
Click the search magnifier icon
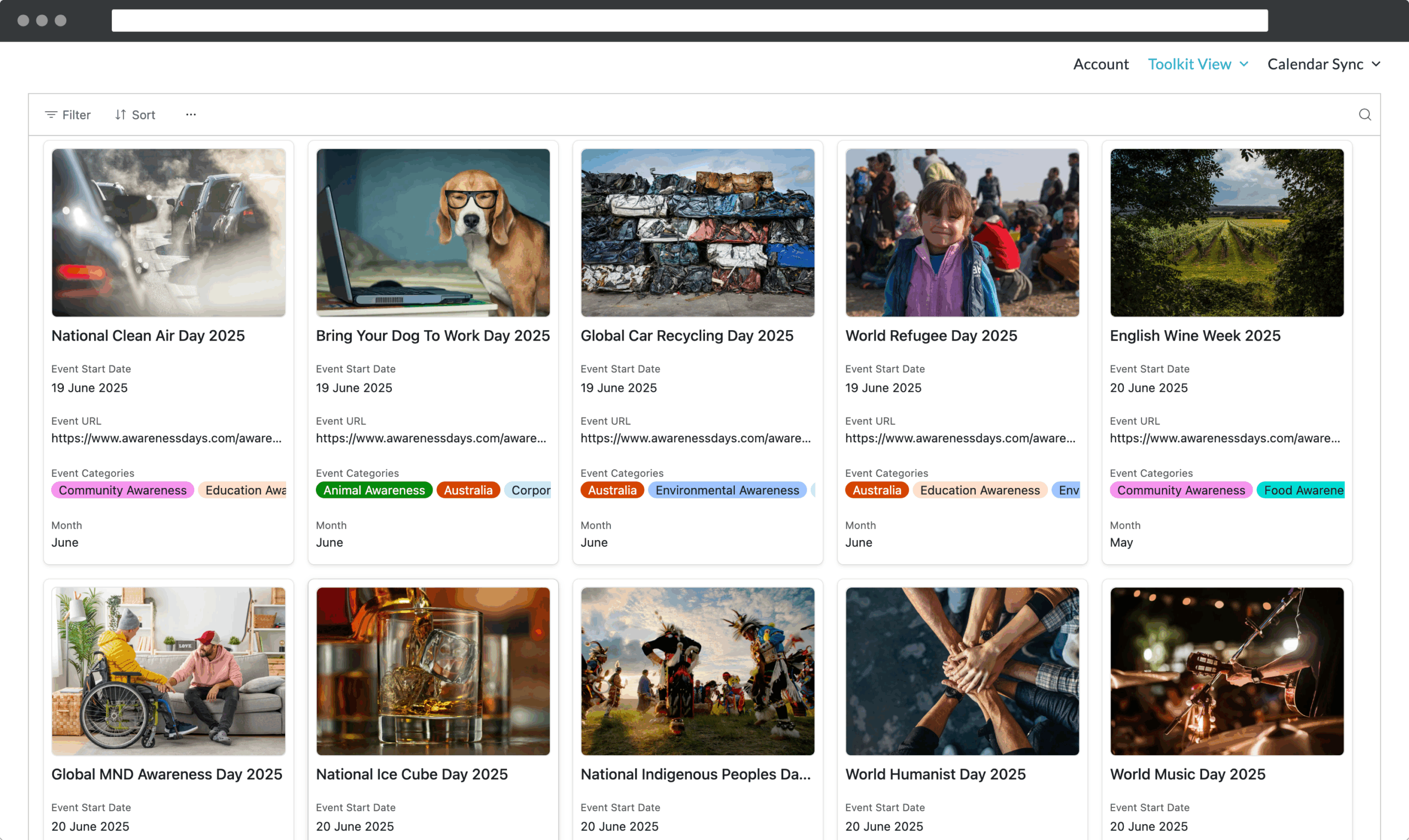(1365, 115)
